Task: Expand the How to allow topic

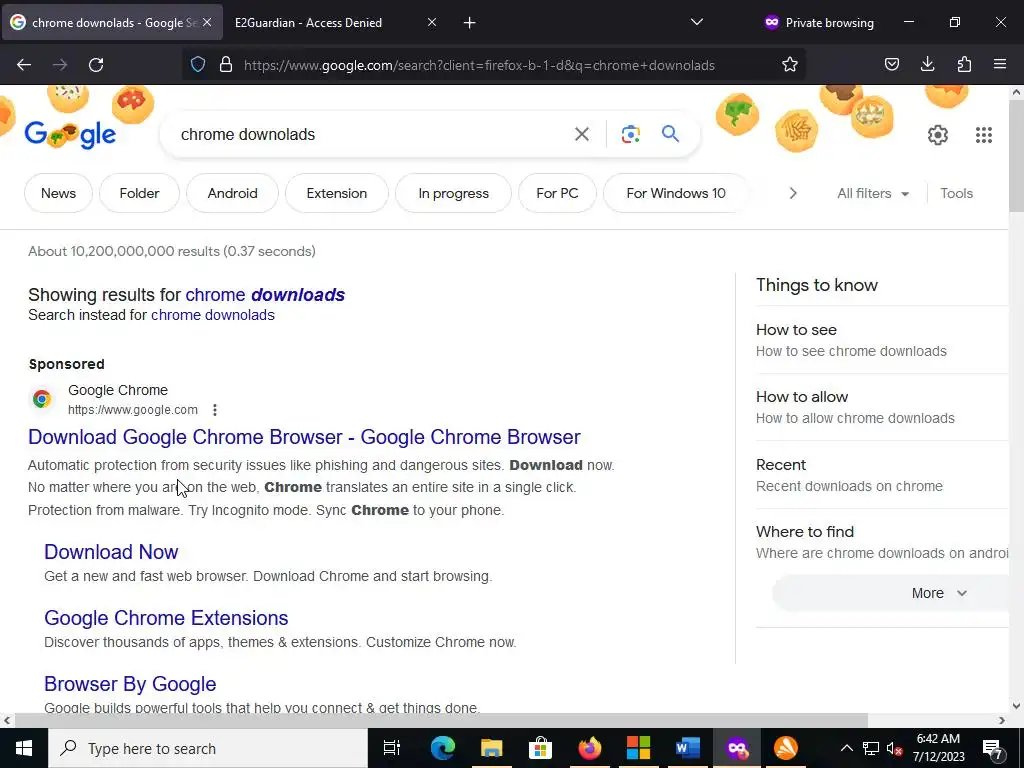Action: coord(882,407)
